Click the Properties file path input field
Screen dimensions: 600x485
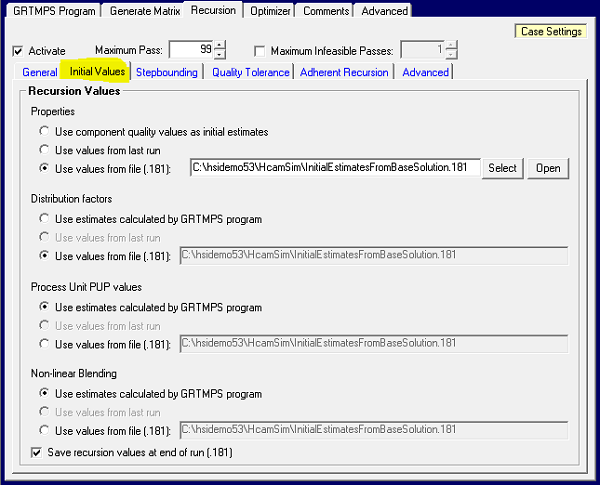[x=335, y=168]
